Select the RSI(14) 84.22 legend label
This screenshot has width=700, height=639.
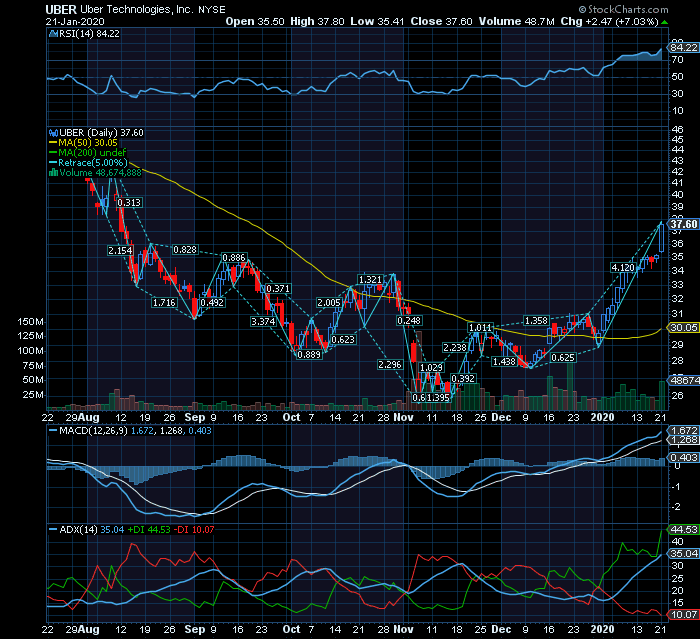(89, 33)
